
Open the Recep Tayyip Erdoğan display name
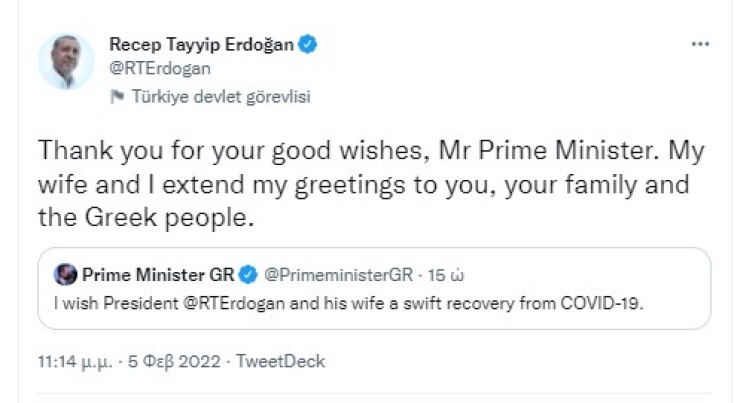pyautogui.click(x=203, y=46)
